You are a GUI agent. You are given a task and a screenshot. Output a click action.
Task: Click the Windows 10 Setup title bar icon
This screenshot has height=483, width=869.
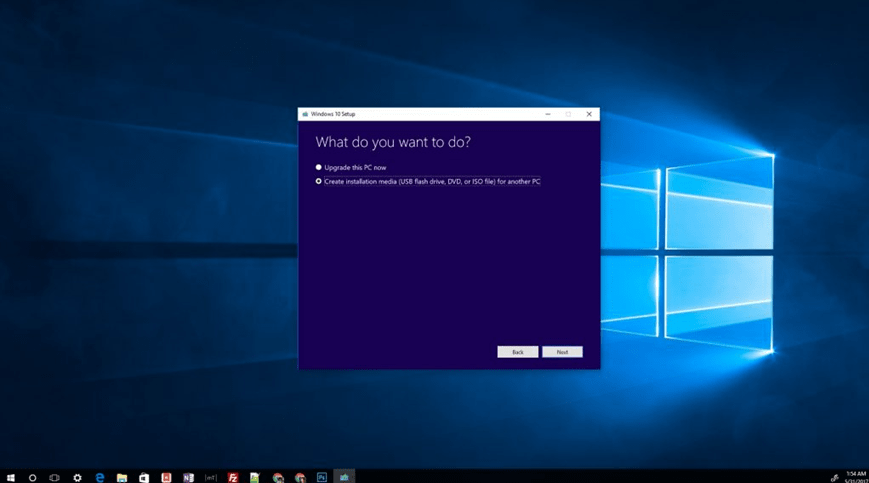tap(305, 114)
